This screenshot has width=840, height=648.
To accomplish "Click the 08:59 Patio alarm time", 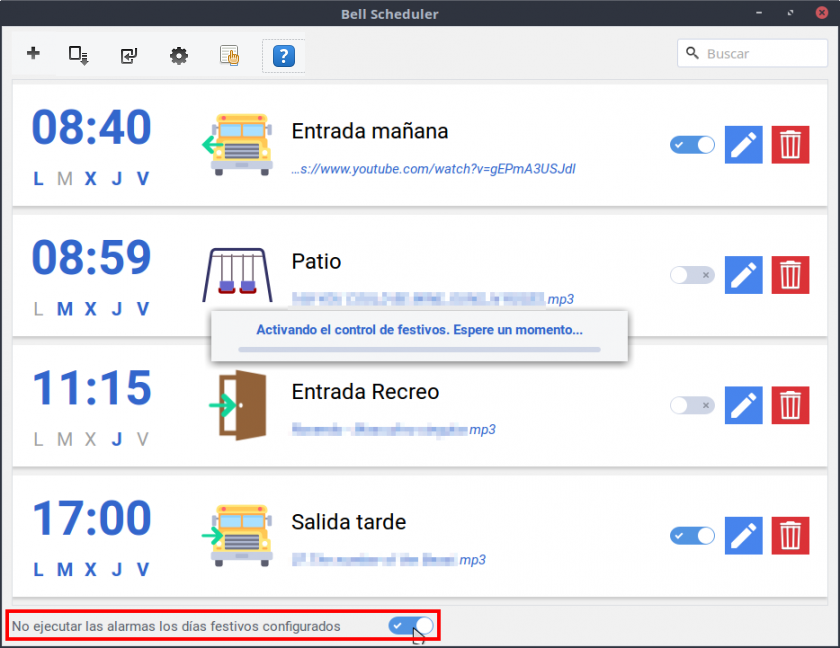I will click(x=91, y=258).
